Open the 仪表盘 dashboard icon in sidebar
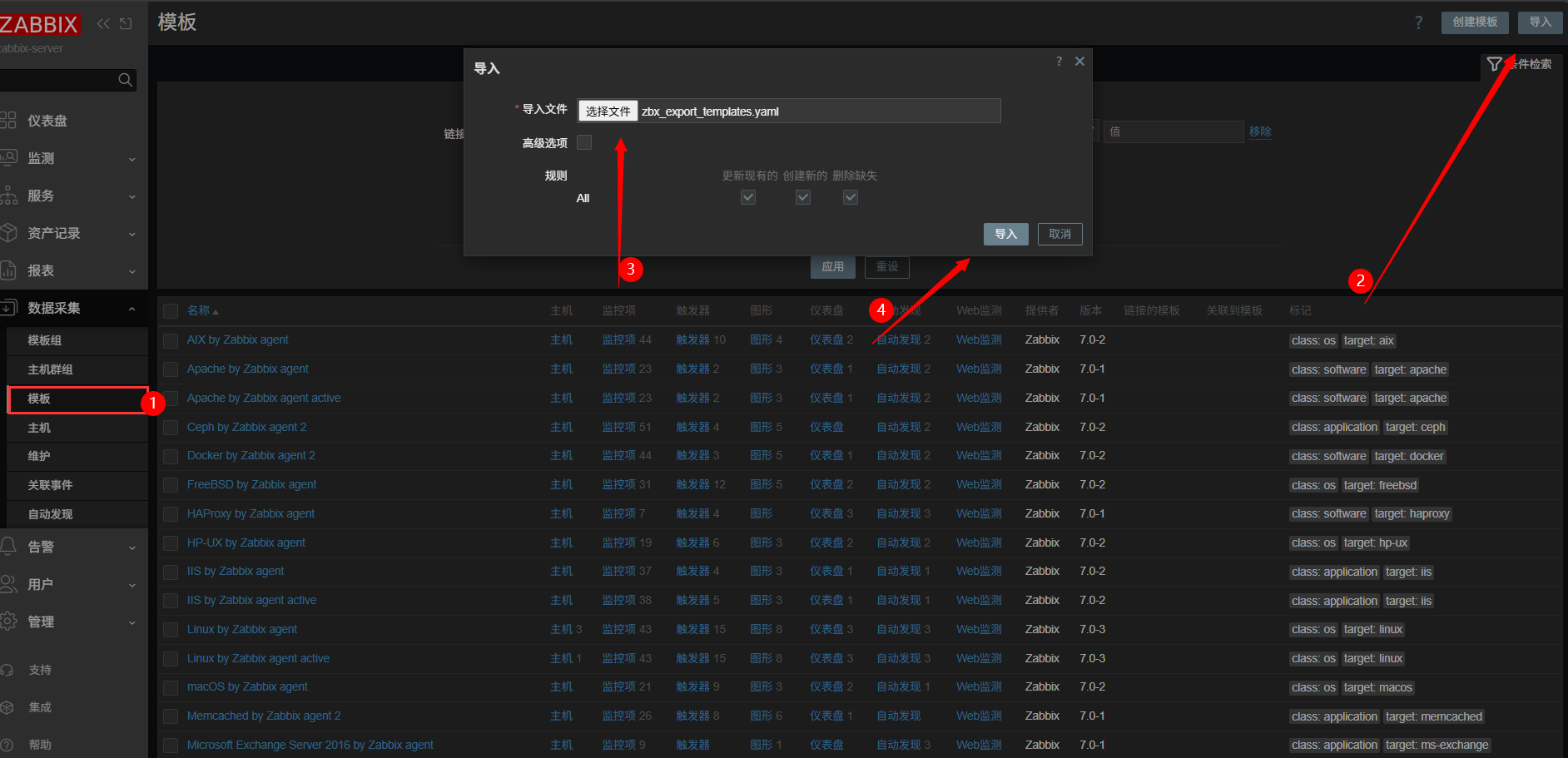Viewport: 1568px width, 758px height. tap(8, 121)
